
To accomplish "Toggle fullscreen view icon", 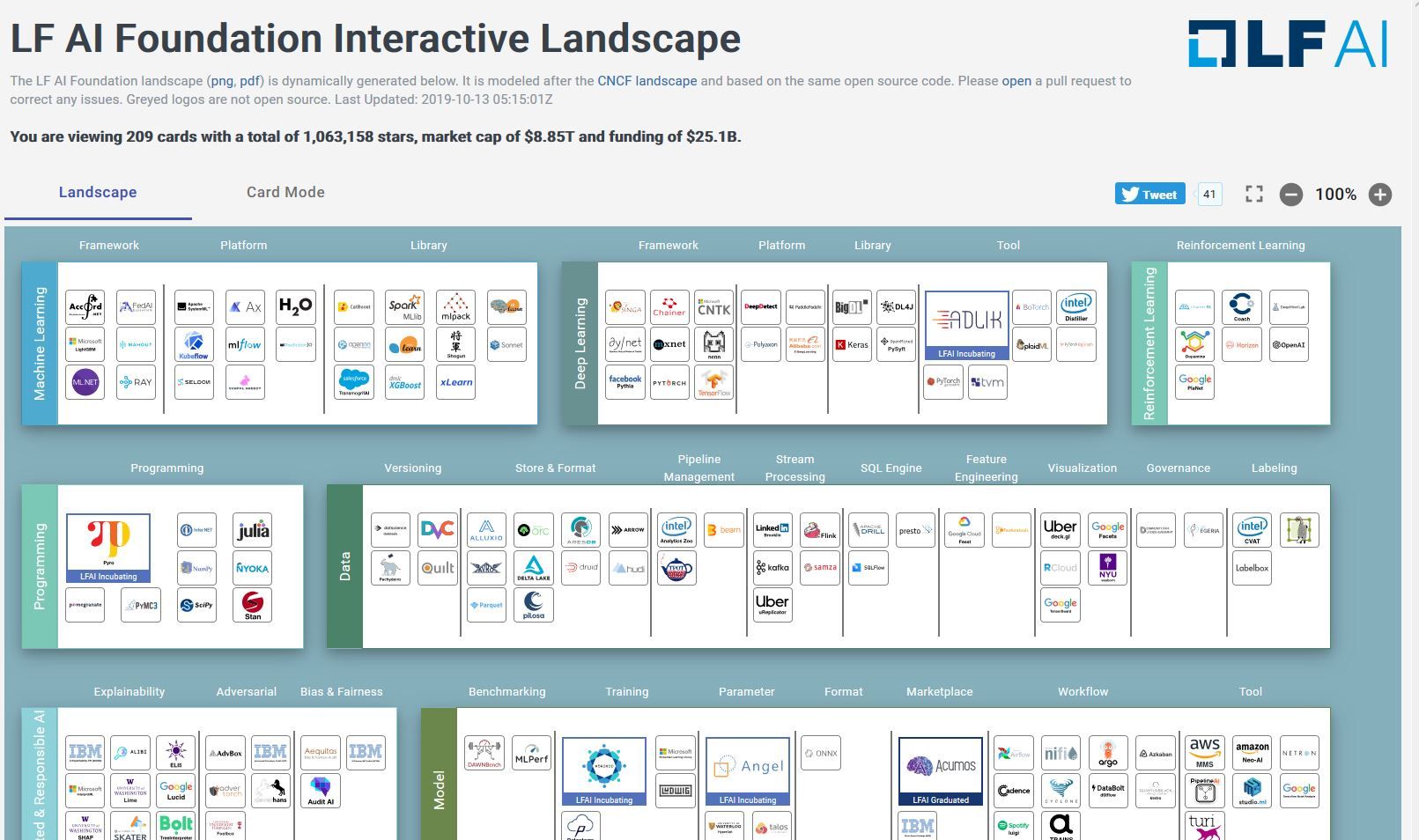I will (x=1254, y=195).
